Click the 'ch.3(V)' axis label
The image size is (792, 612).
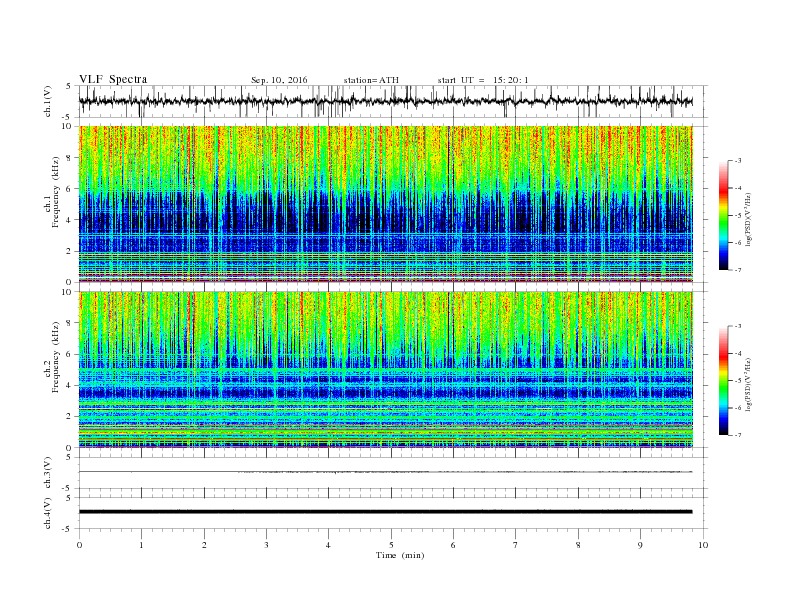[48, 473]
